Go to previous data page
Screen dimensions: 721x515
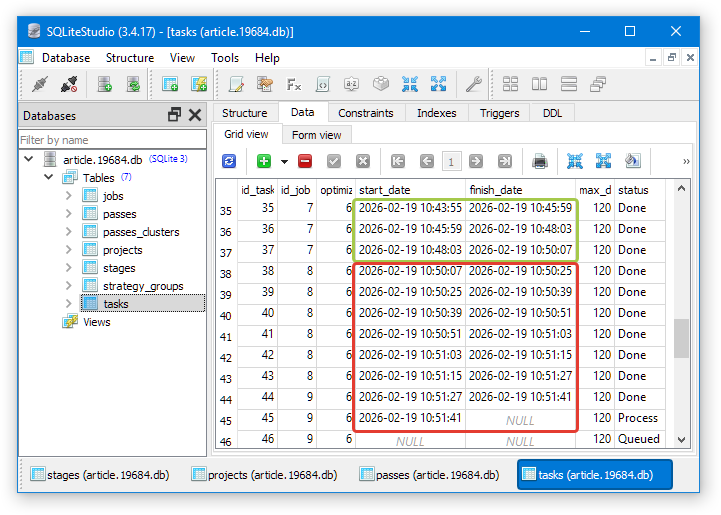427,161
